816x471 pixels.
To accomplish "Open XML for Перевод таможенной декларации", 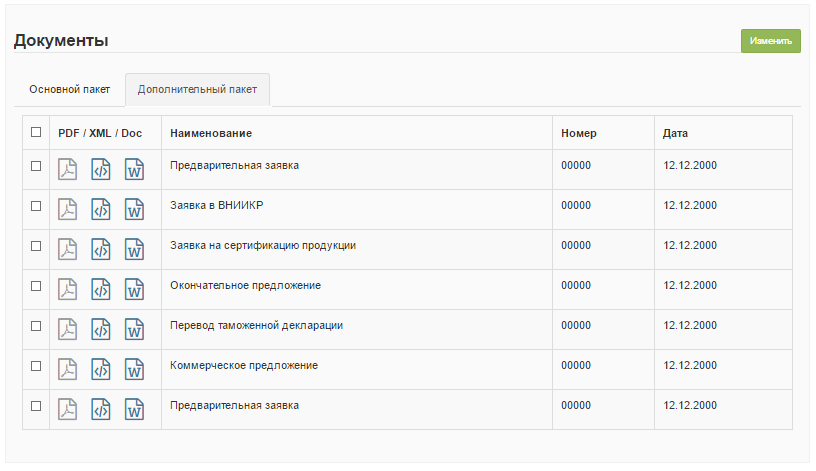I will [x=100, y=329].
